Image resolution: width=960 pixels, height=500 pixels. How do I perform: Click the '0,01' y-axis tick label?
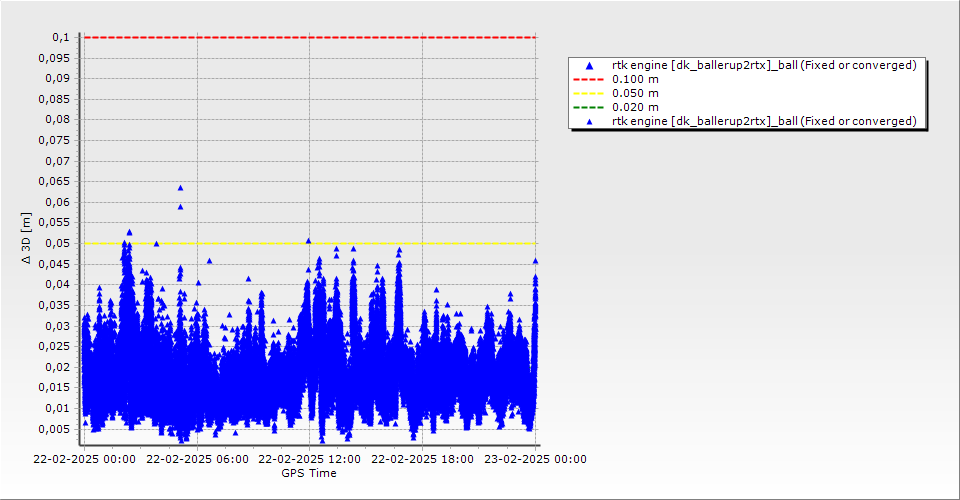58,408
